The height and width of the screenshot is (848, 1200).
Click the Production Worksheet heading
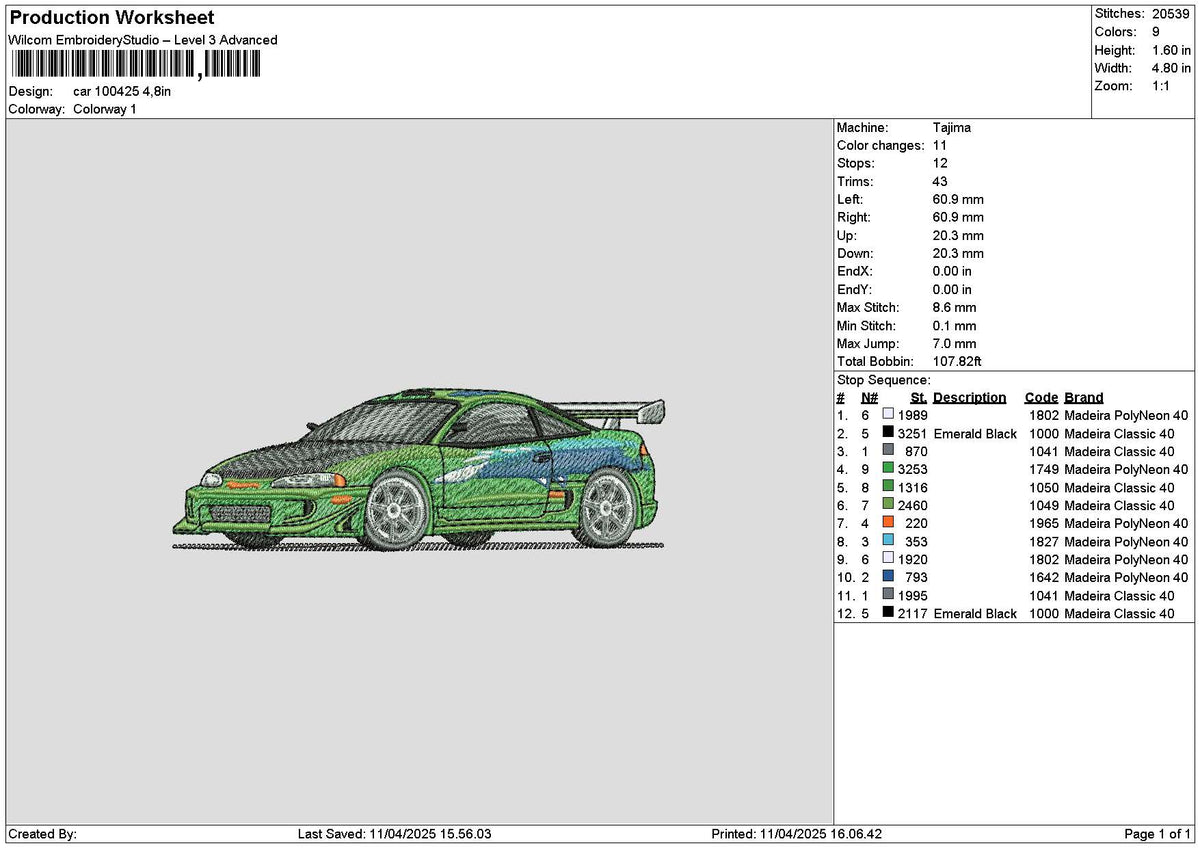[x=112, y=18]
